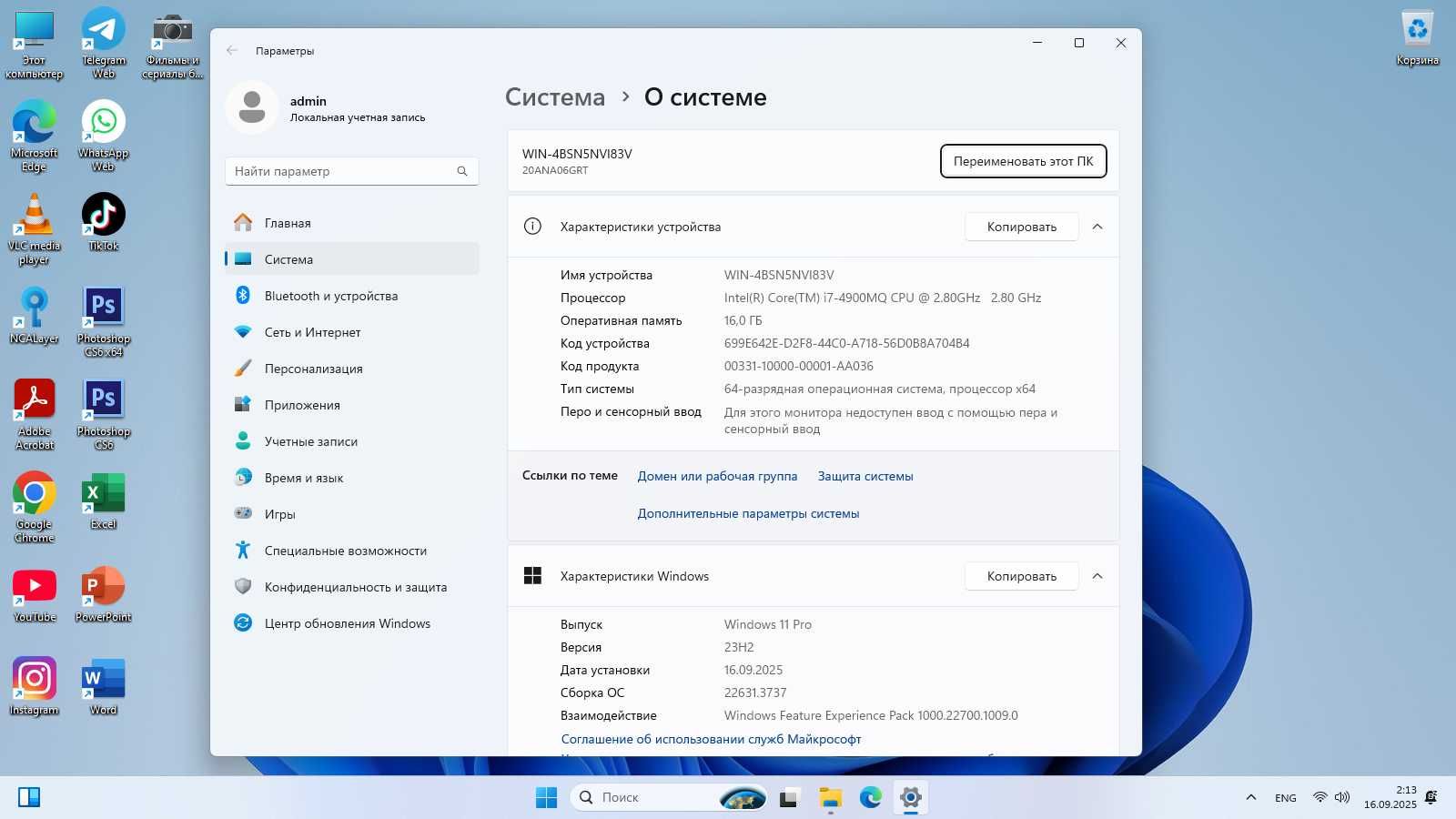Open Widgets button on taskbar
This screenshot has height=819, width=1456.
29,797
